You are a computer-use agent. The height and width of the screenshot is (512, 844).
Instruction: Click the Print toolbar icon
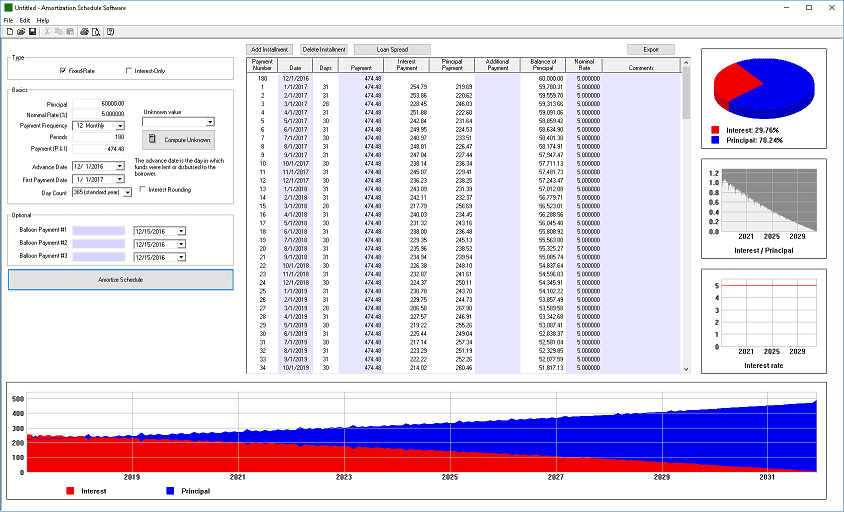pos(84,32)
